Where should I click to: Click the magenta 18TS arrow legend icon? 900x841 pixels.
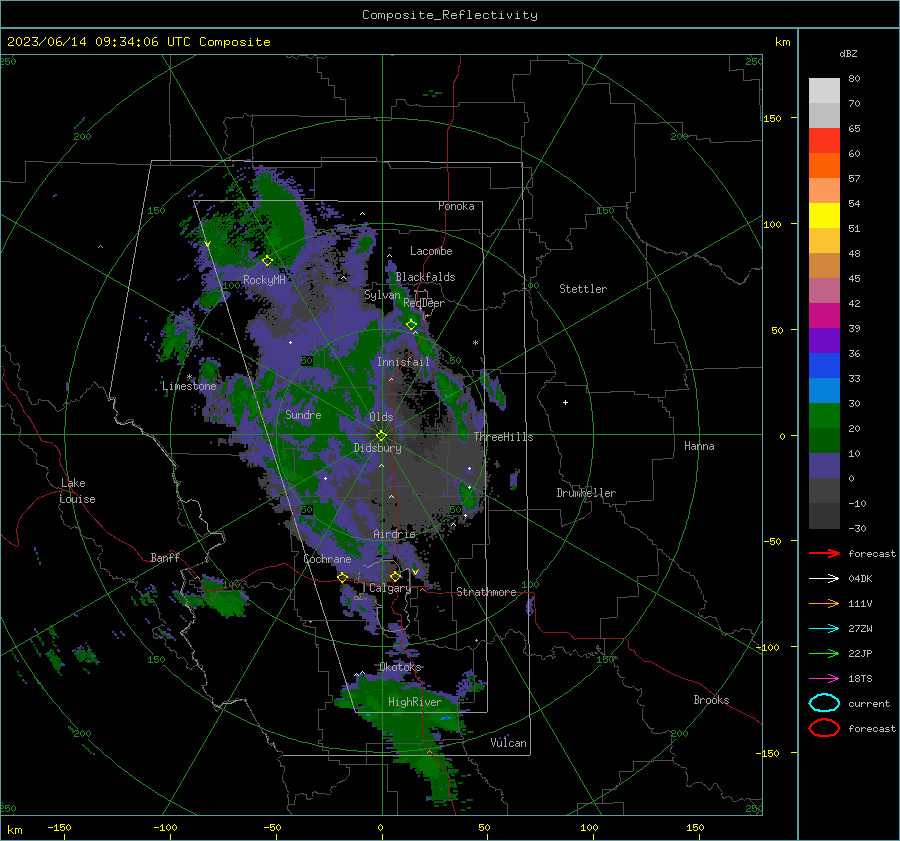824,679
